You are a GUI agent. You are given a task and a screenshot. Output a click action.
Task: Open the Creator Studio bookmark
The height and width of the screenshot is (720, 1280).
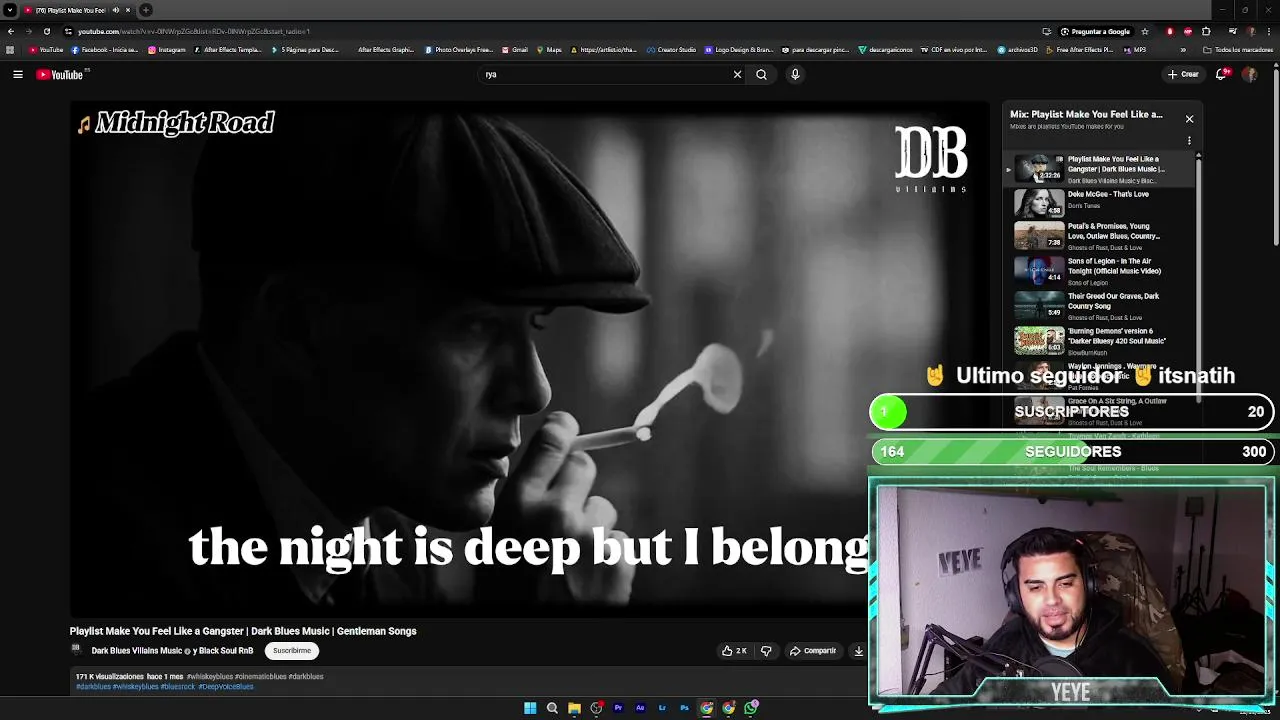click(x=671, y=50)
